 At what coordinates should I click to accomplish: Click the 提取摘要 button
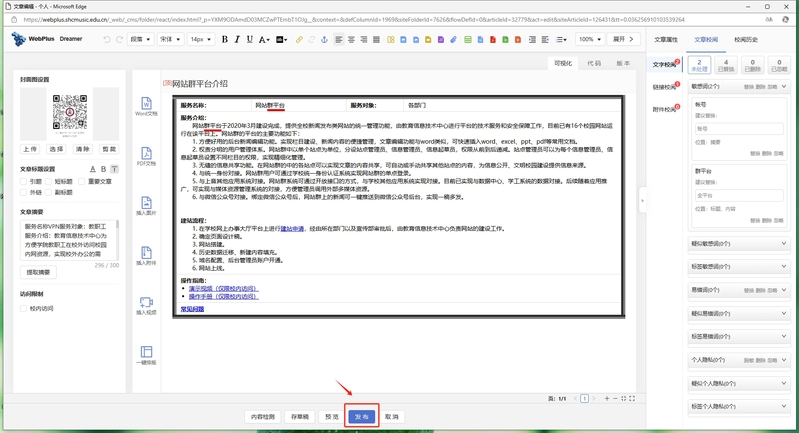click(38, 272)
